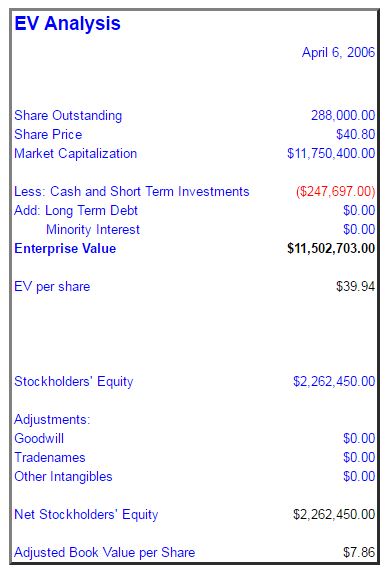This screenshot has width=390, height=580.
Task: Select the Adjustments: heading
Action: point(52,419)
